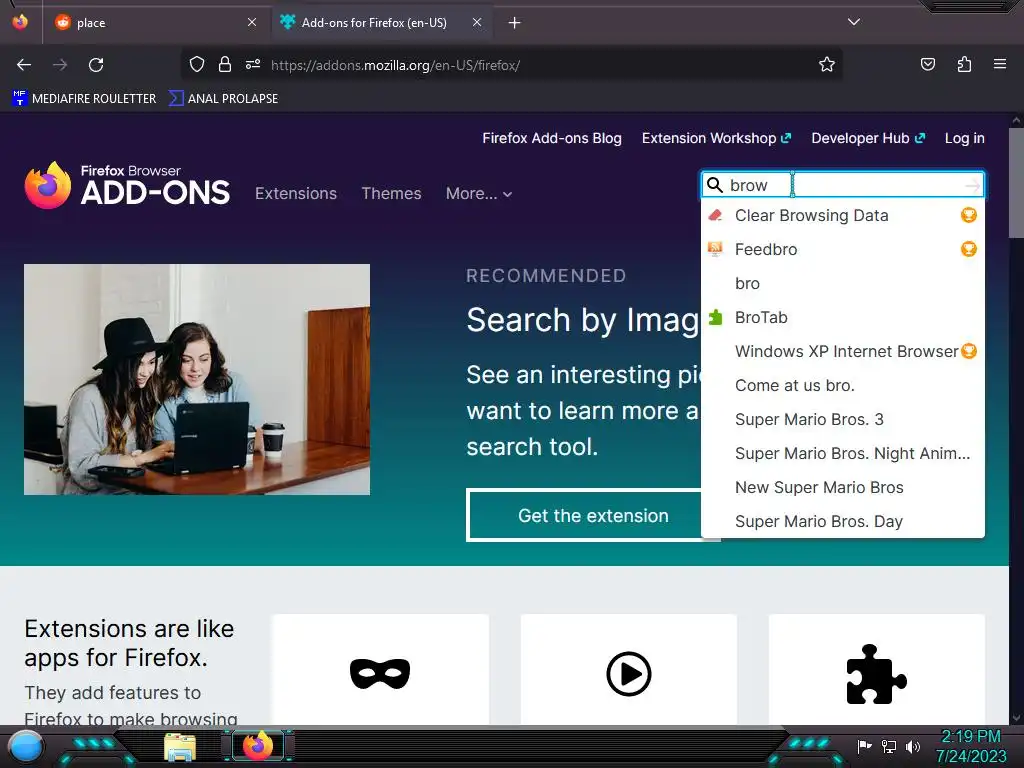
Task: Click the 'Search by Imag' heading
Action: coord(583,320)
